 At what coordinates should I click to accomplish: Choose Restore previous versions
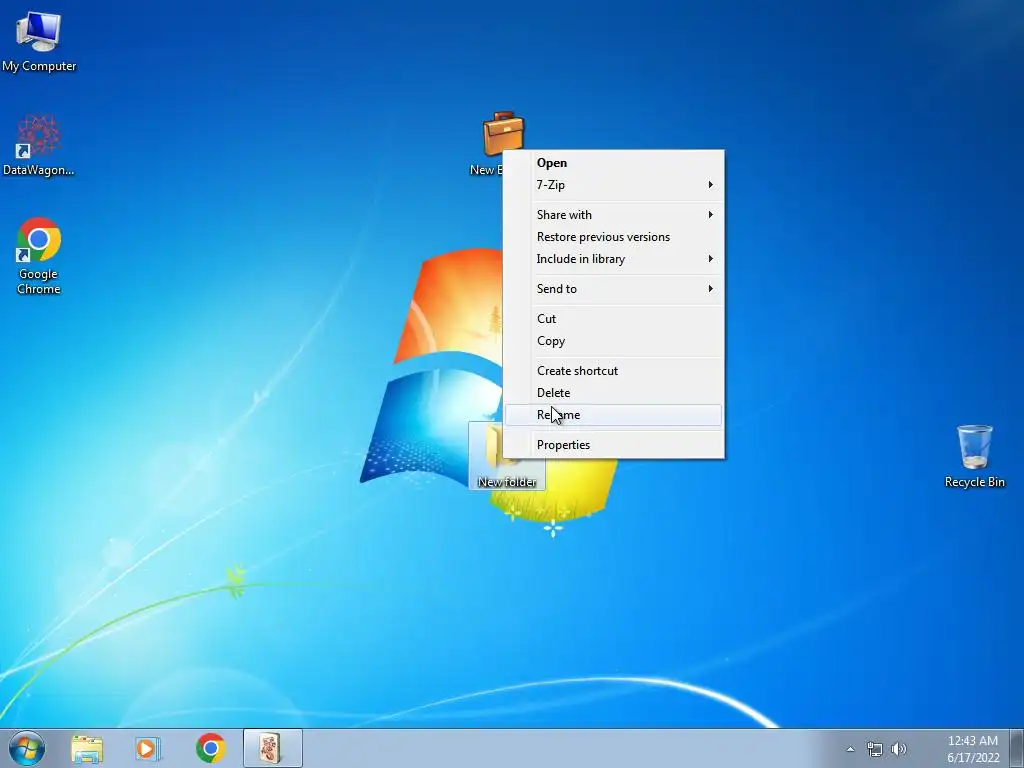tap(613, 237)
